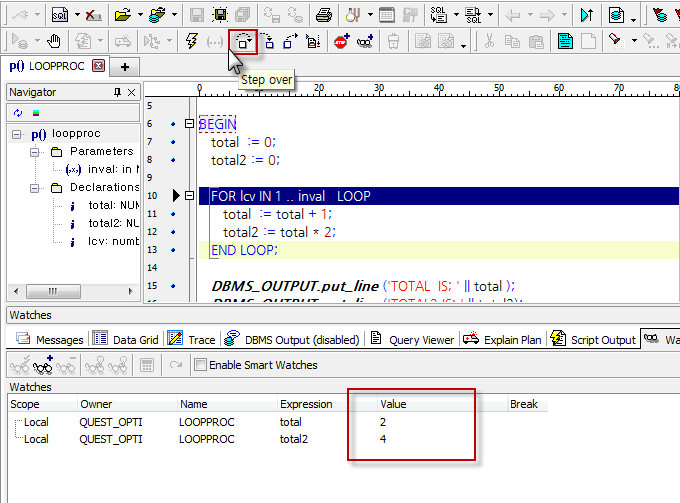
Task: Sort watches by Value column header
Action: coord(393,404)
